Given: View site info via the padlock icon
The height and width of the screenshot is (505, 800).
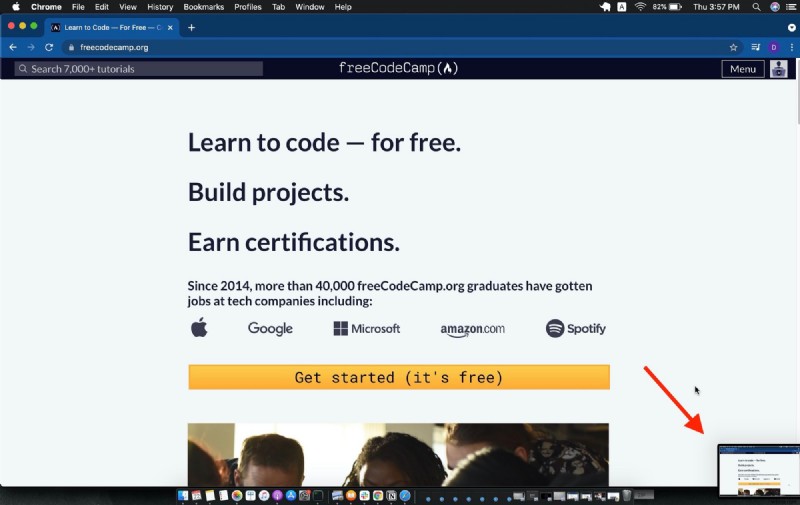Looking at the screenshot, I should tap(71, 47).
